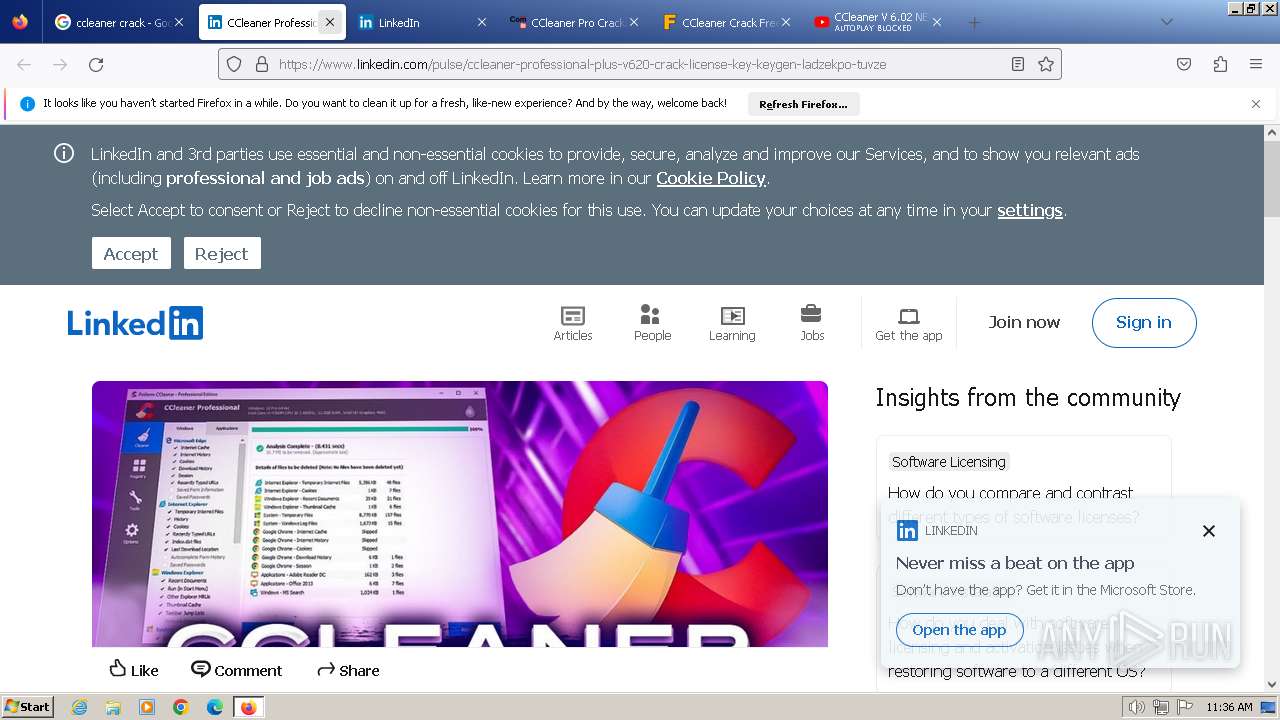Dismiss the Firefox refresh notification bar

[1256, 104]
